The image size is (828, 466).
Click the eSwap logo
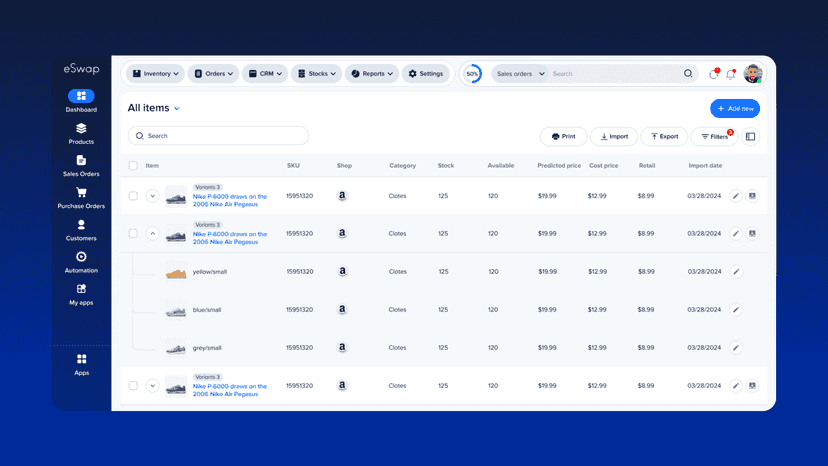[x=81, y=69]
